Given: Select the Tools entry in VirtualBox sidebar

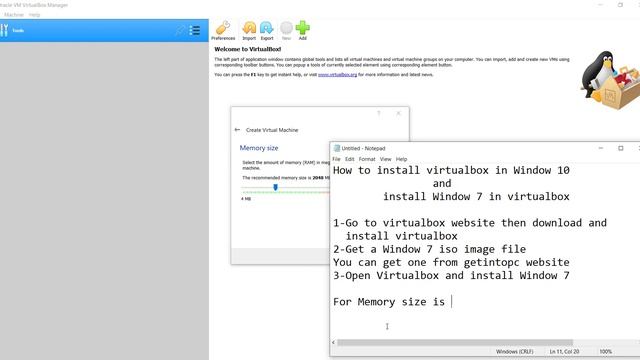Looking at the screenshot, I should coord(104,30).
